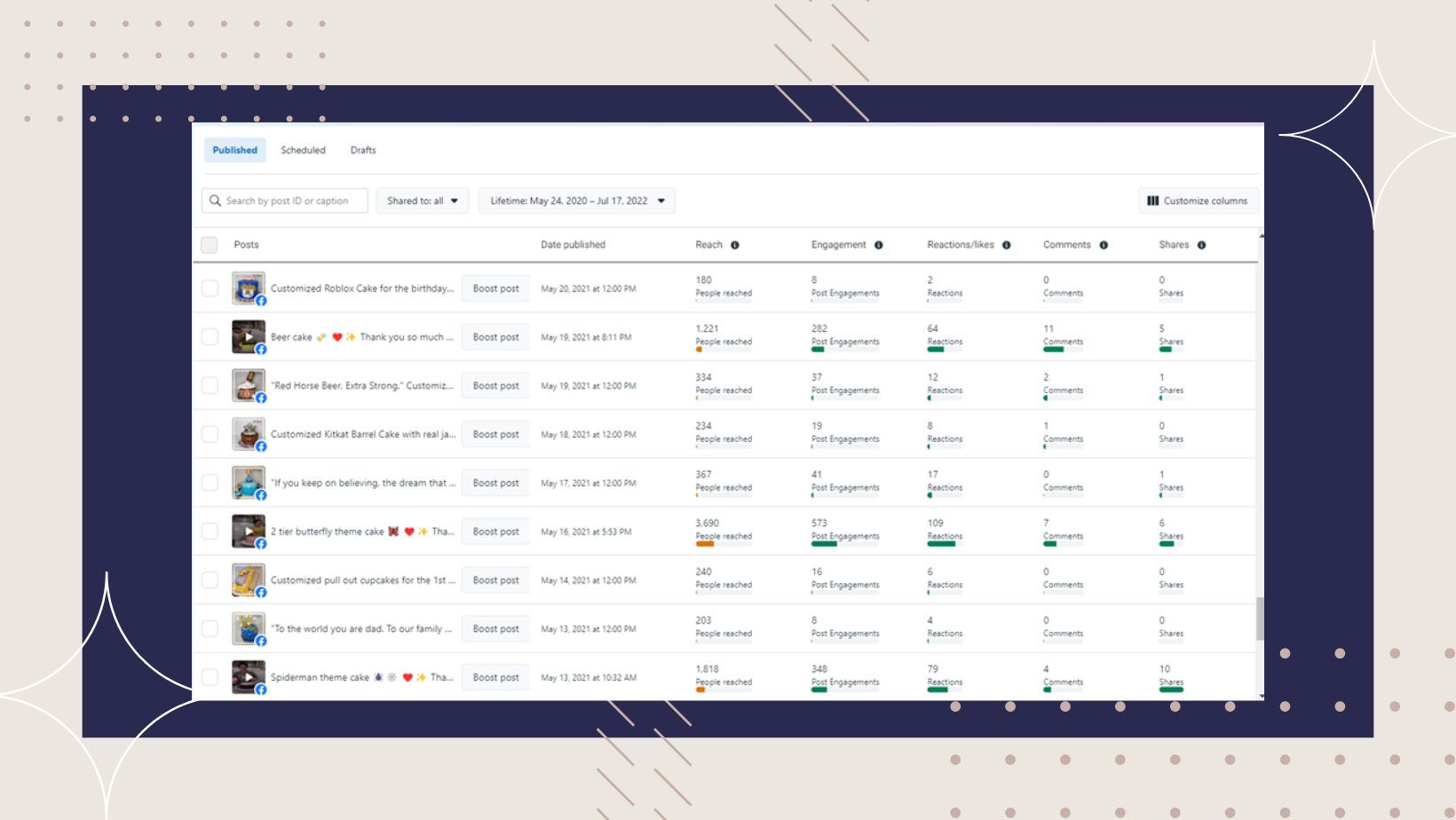
Task: Boost the Kitkat Barrel Cake post
Action: point(495,434)
